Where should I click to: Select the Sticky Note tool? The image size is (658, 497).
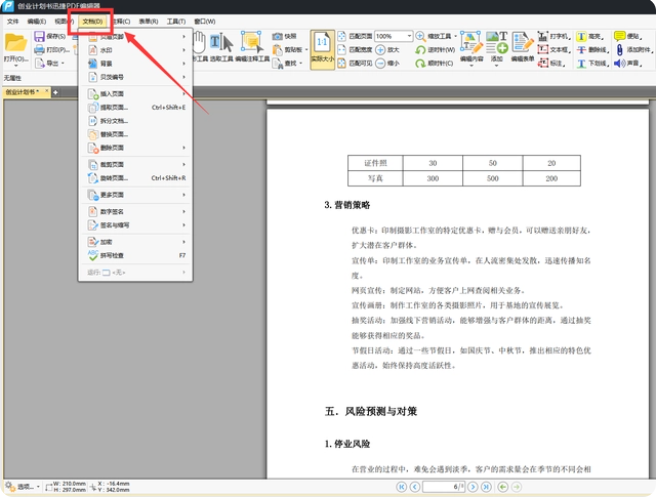[619, 37]
